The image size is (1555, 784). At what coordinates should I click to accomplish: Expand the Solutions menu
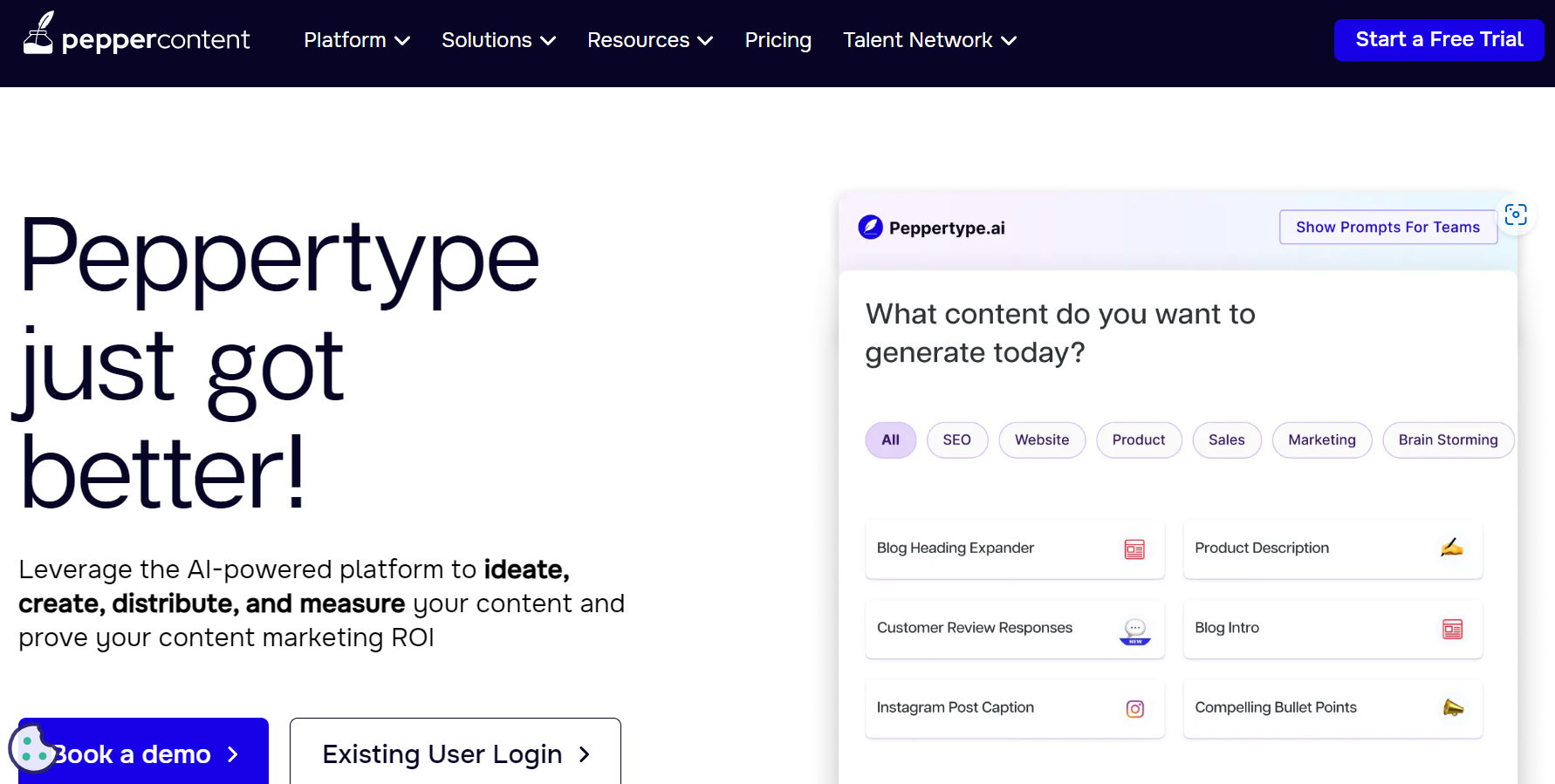click(x=498, y=40)
